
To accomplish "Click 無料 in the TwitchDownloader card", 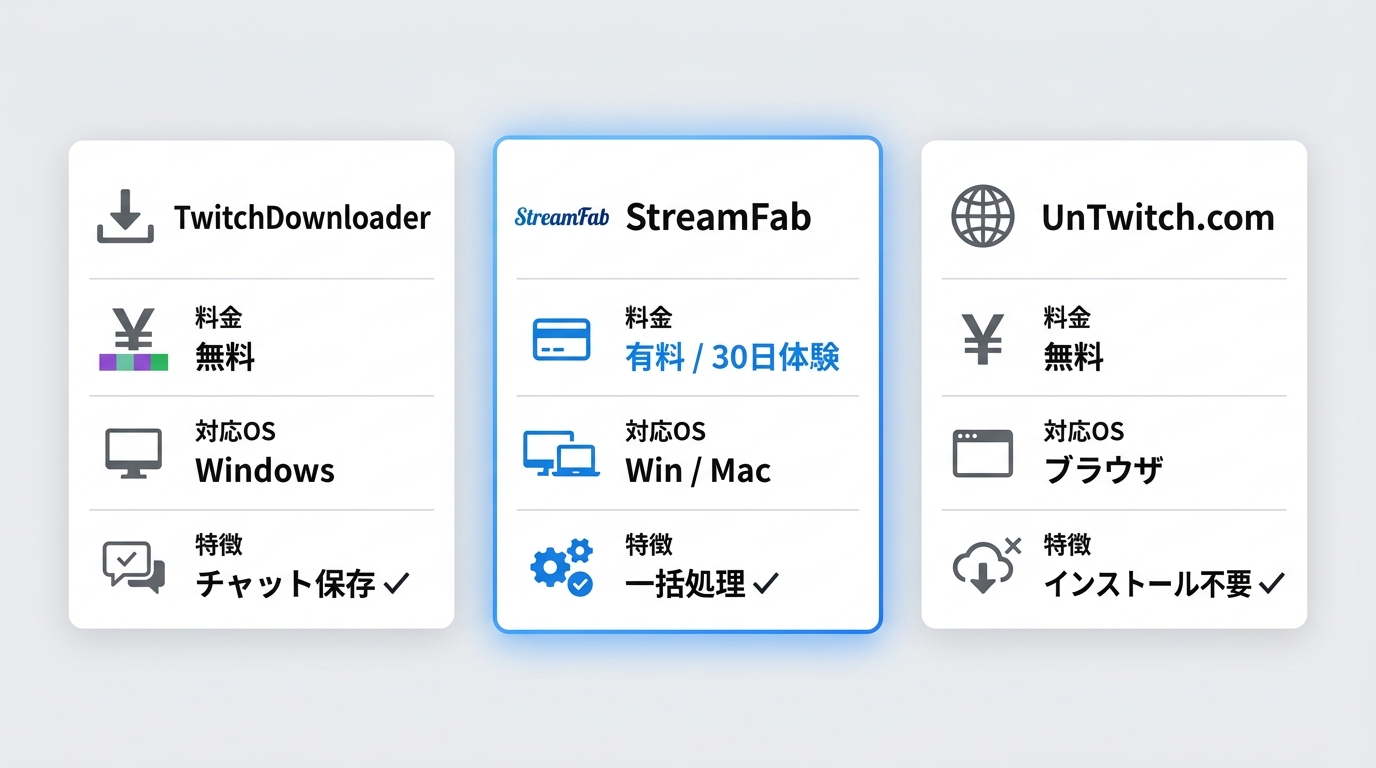I will coord(225,356).
